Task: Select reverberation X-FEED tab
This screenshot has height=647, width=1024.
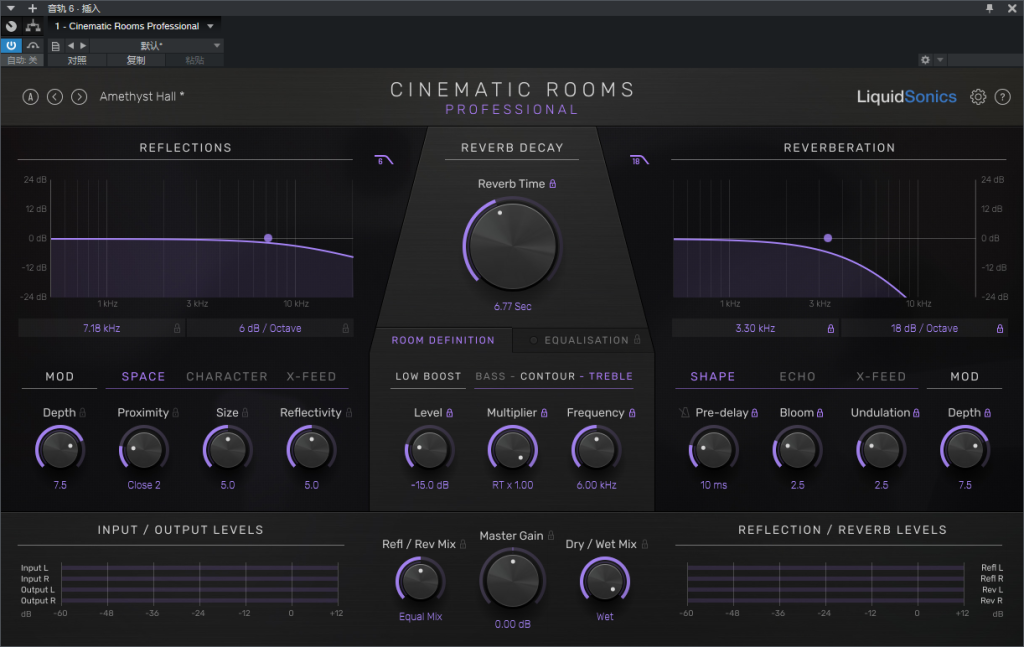Action: click(x=881, y=377)
